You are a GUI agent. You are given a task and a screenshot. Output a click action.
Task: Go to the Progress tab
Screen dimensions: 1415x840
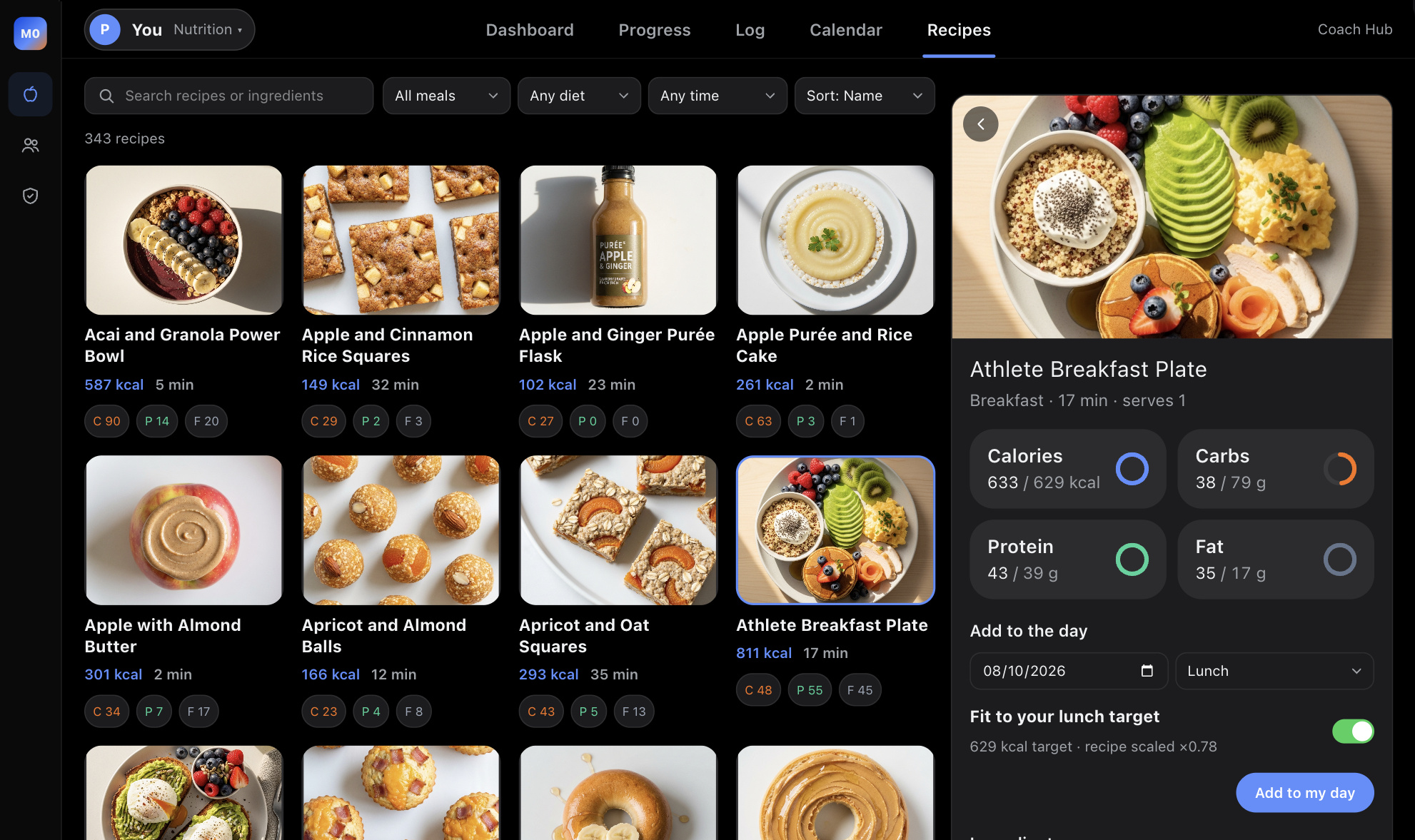point(654,30)
